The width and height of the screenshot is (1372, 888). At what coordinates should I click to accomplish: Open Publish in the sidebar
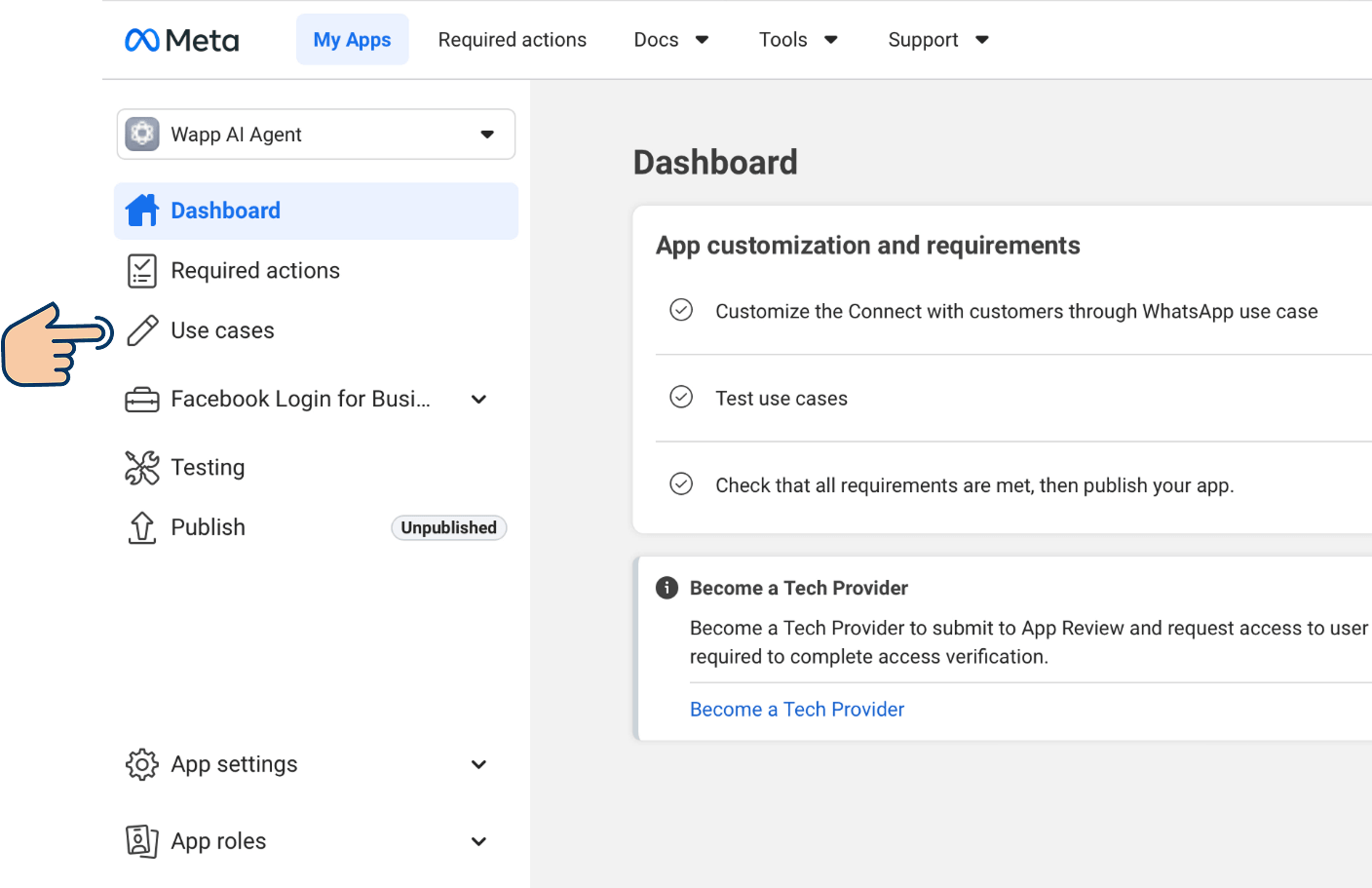(208, 527)
